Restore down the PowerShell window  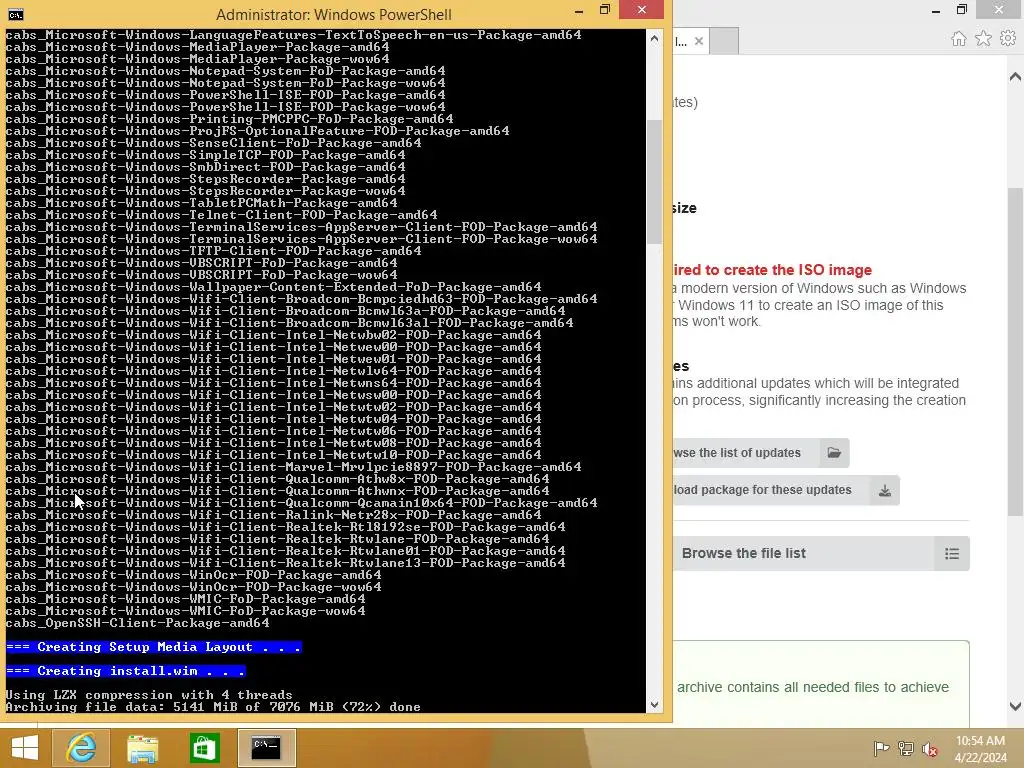click(x=605, y=9)
